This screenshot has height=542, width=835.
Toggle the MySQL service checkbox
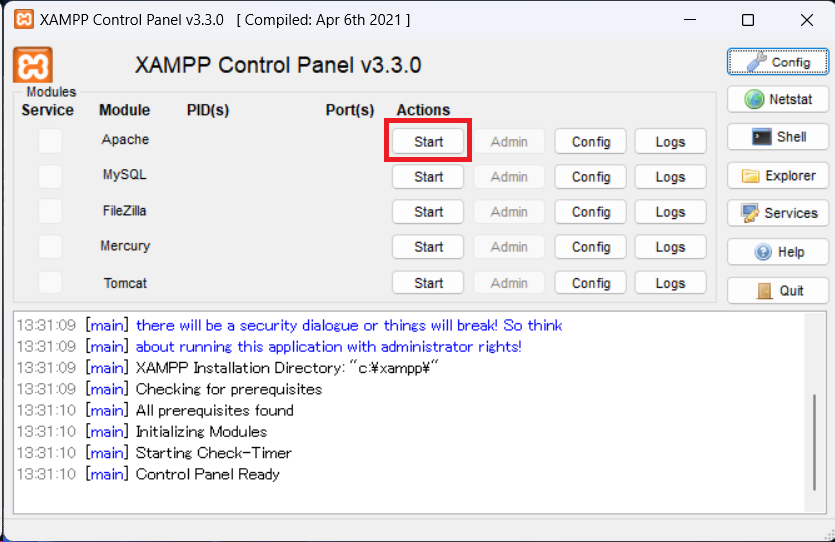click(x=49, y=176)
